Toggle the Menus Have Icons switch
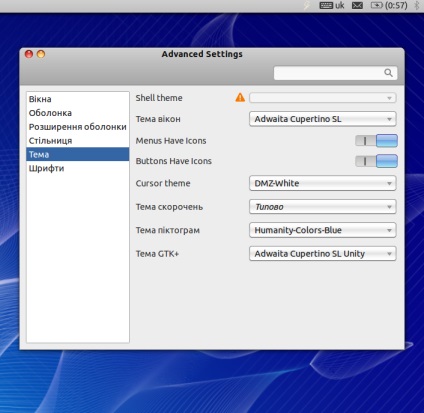424x413 pixels. point(376,141)
